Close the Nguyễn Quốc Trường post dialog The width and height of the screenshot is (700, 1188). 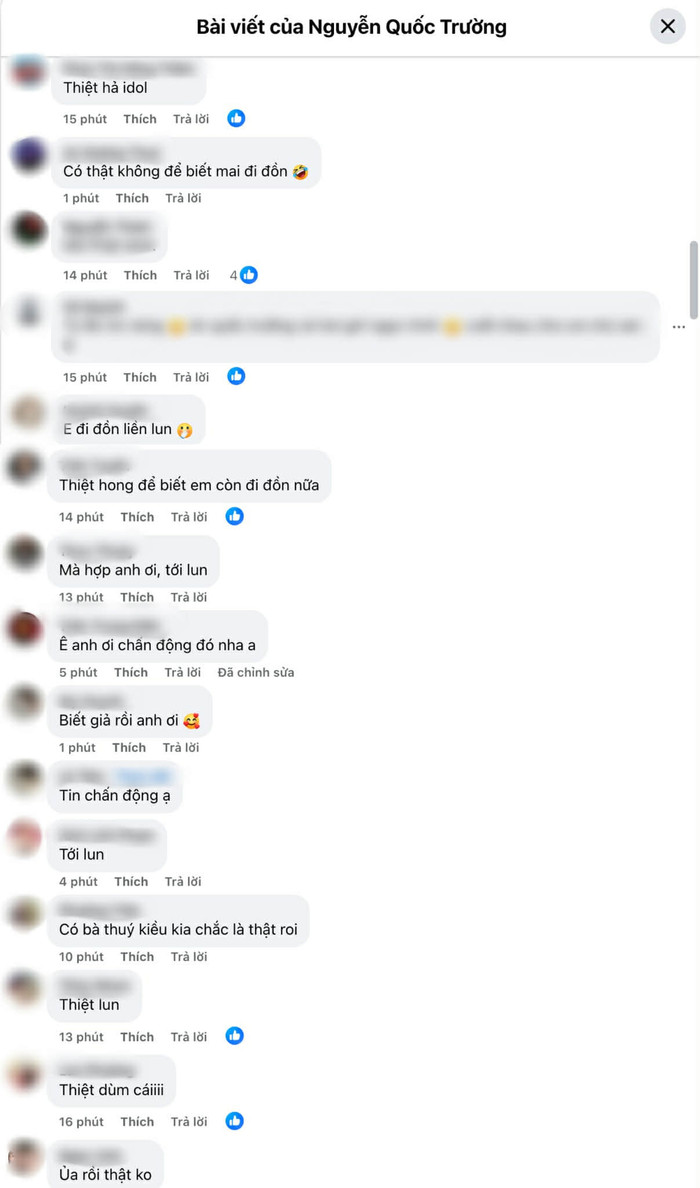click(667, 27)
